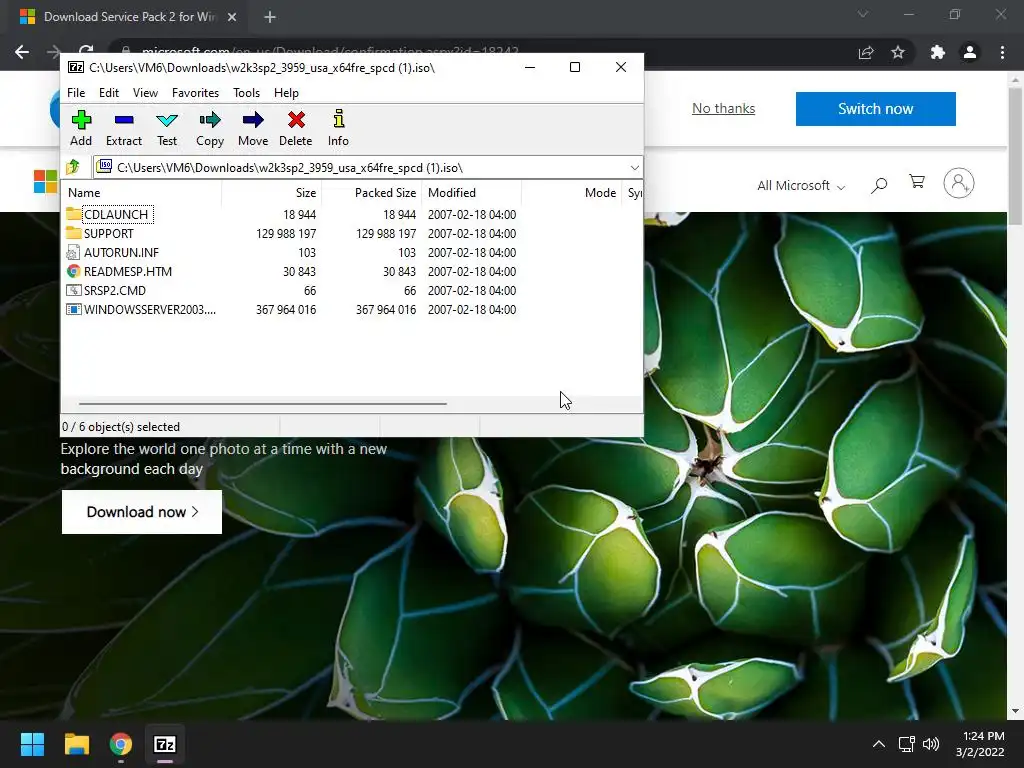Open the volume control in system tray
Screen dimensions: 1024x768
[x=931, y=744]
